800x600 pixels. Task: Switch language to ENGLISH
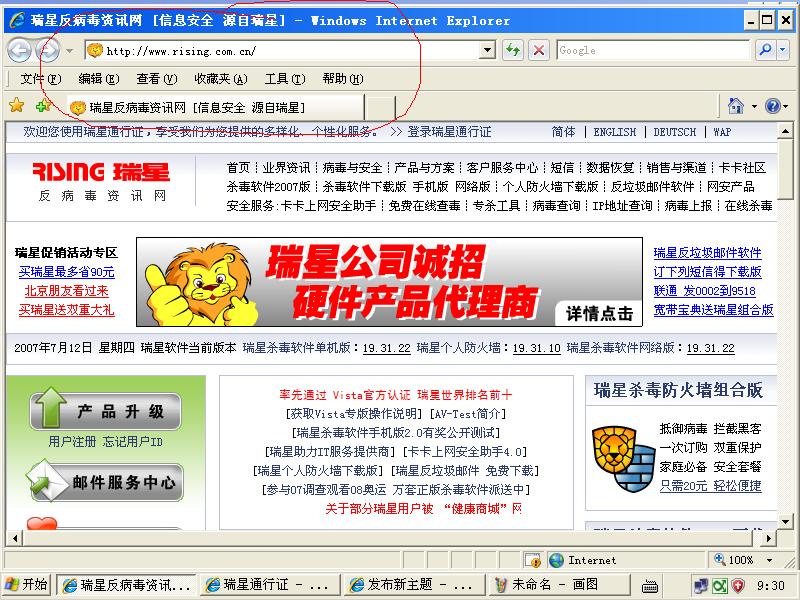[614, 132]
